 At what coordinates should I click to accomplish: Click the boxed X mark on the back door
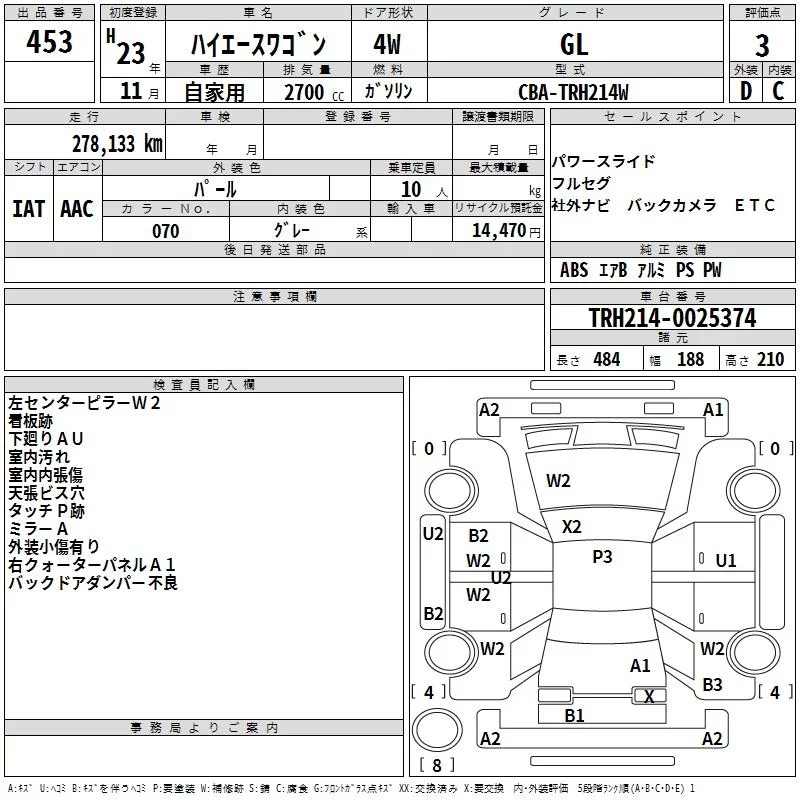649,697
